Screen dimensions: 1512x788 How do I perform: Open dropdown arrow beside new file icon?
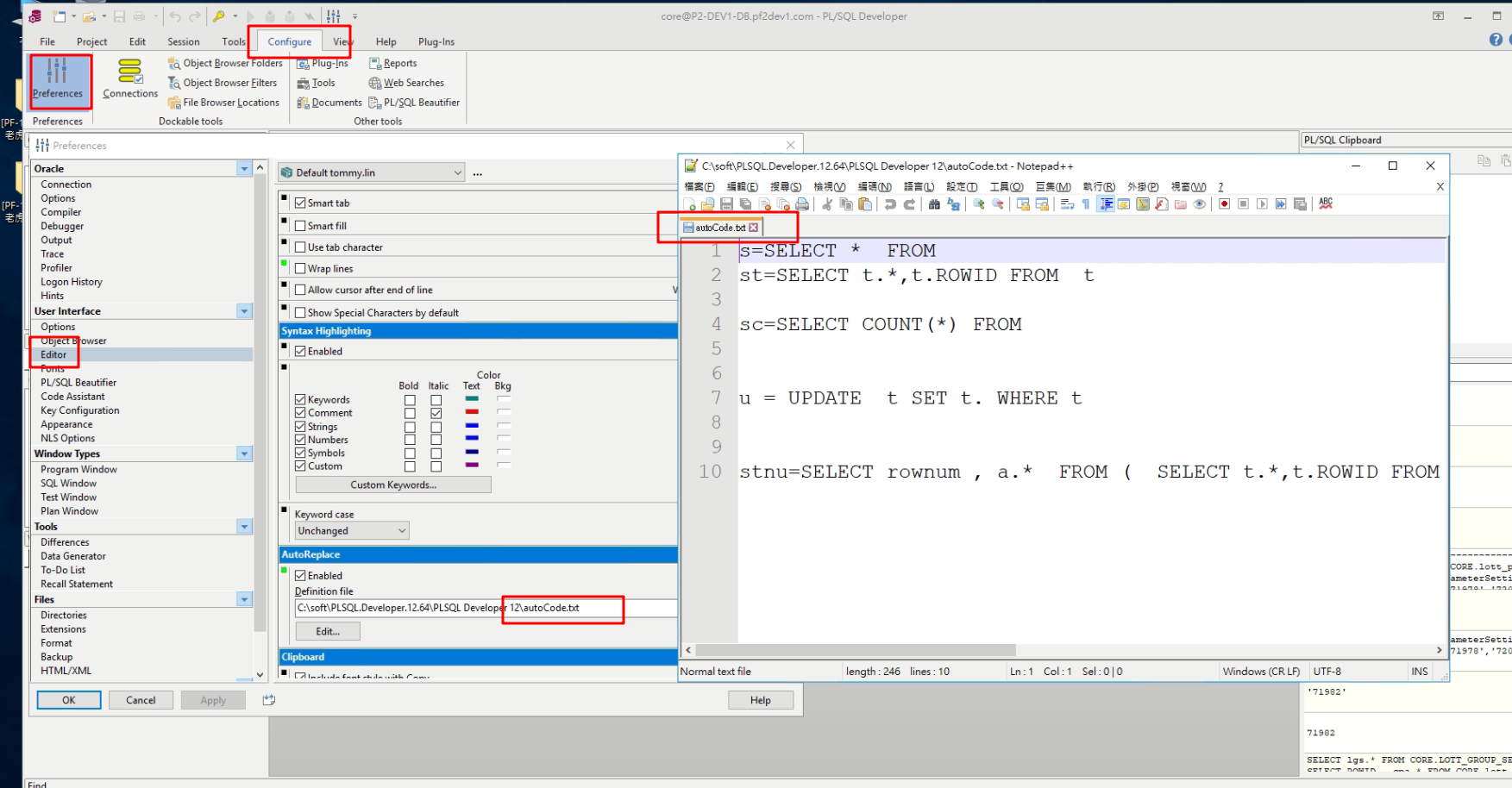(73, 16)
